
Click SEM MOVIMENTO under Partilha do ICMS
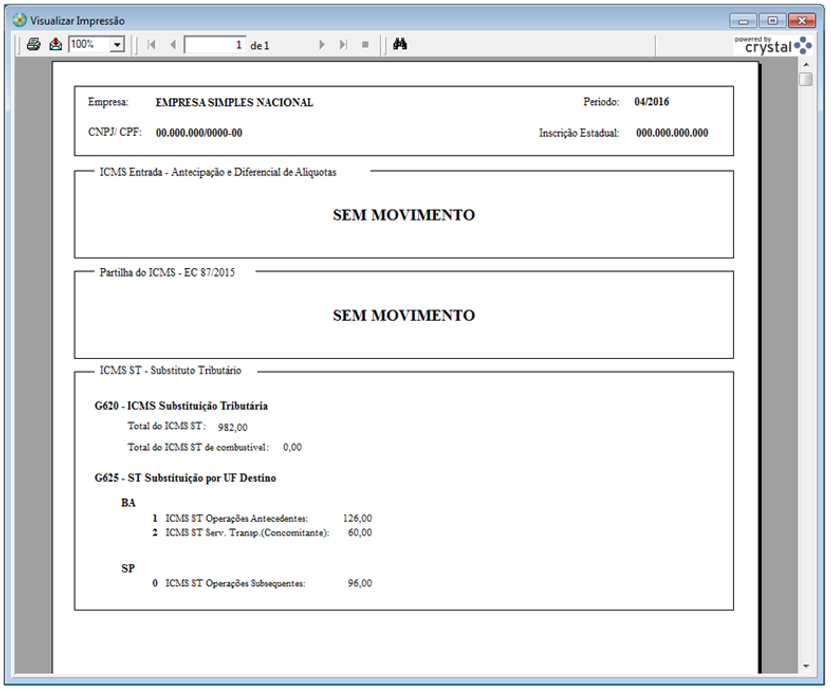[404, 316]
